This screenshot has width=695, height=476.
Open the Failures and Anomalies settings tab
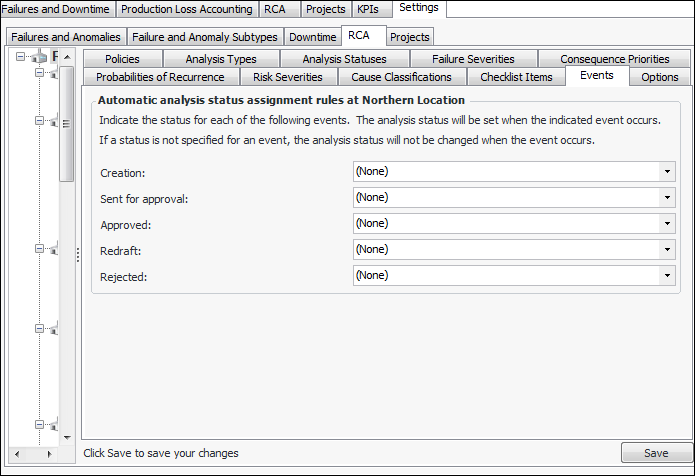[66, 37]
